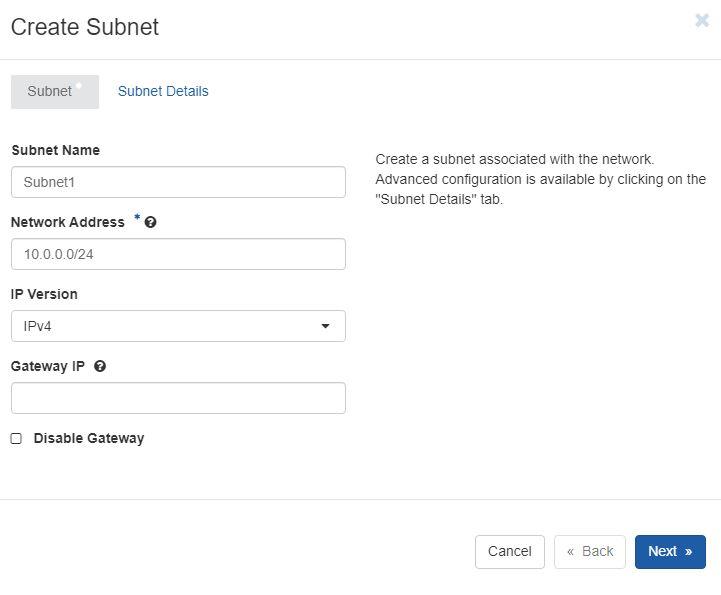Focus the Subnet Name input field
Screen dimensions: 721x595
coord(178,182)
